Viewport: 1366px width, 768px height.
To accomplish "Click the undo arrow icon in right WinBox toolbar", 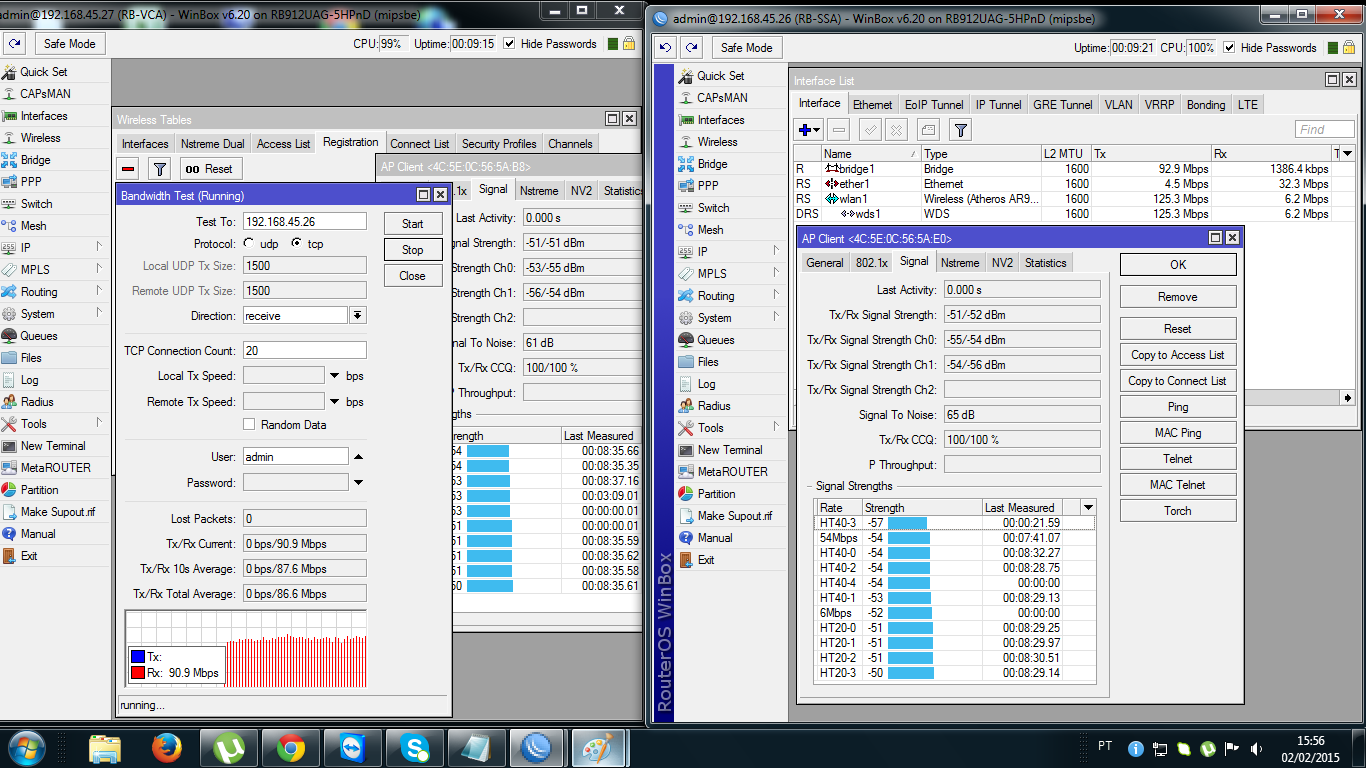I will 665,48.
